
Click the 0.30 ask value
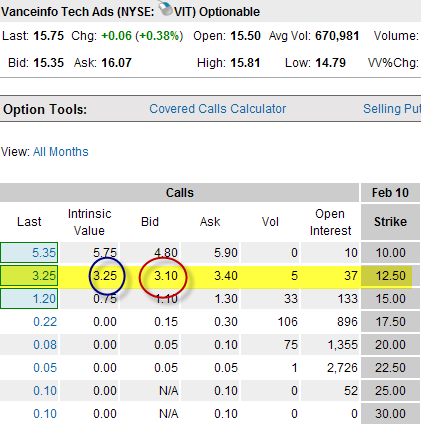pyautogui.click(x=226, y=322)
